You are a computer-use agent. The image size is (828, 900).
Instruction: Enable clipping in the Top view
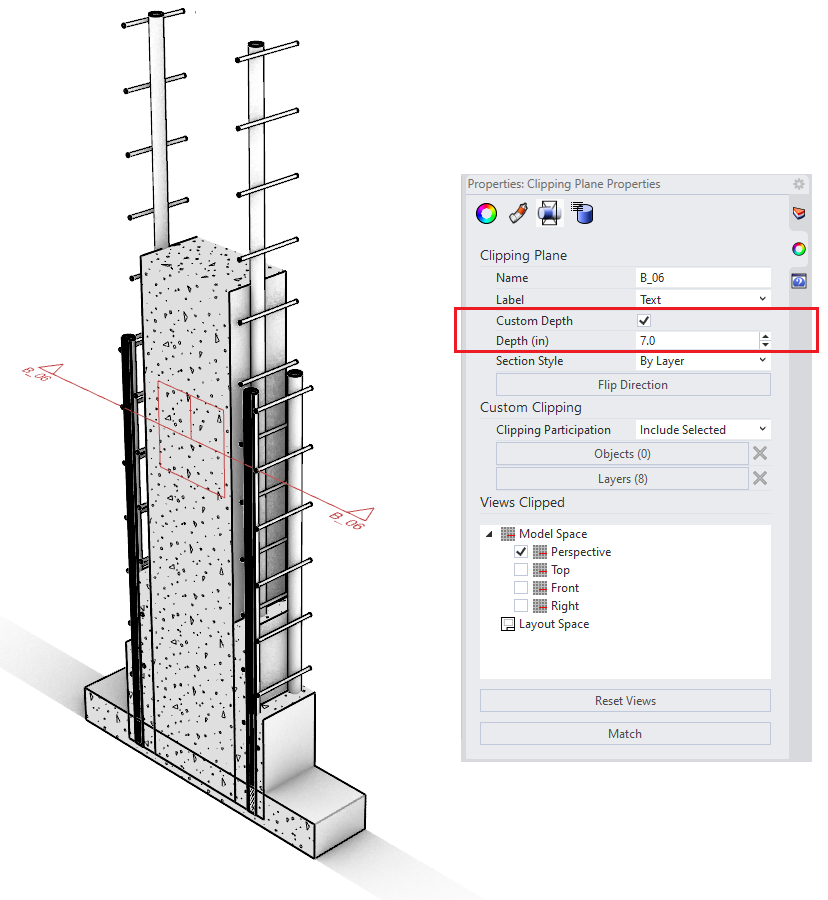(521, 570)
